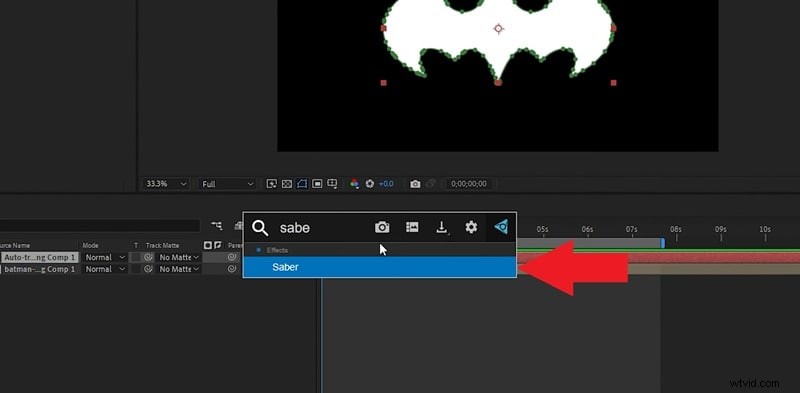Click parent pick whip for Auto-tr...ng Comp 1
800x393 pixels.
tap(232, 257)
